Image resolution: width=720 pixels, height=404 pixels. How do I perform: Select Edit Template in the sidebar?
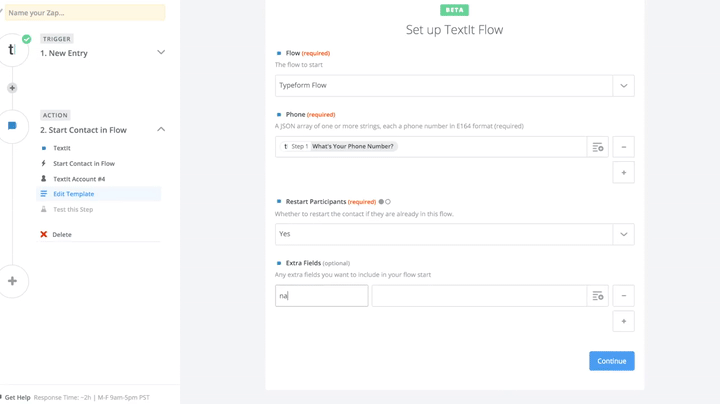tap(74, 194)
